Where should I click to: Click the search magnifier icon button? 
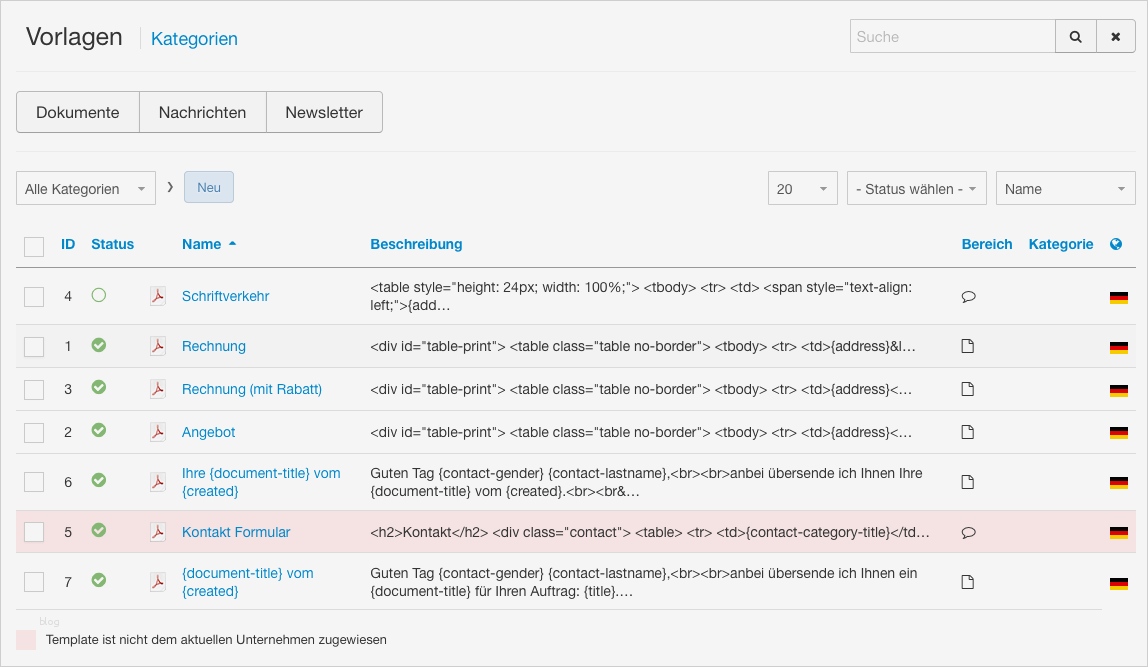click(1076, 37)
